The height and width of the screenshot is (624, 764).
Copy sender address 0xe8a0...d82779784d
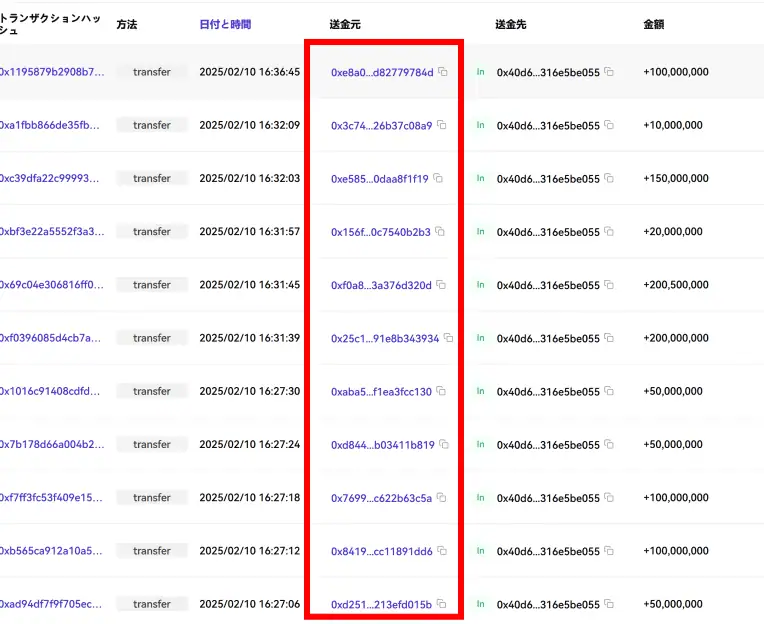click(442, 72)
